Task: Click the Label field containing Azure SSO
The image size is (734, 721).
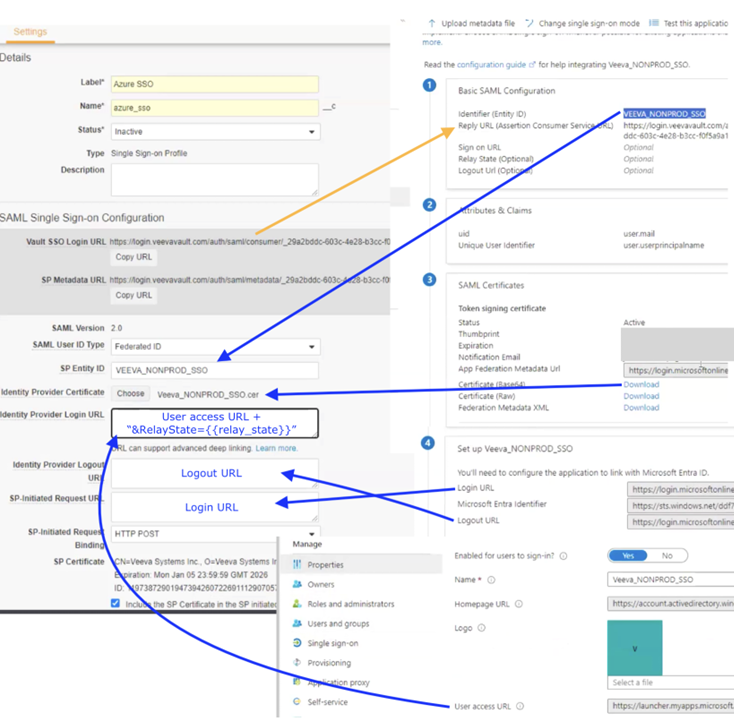Action: pos(215,84)
